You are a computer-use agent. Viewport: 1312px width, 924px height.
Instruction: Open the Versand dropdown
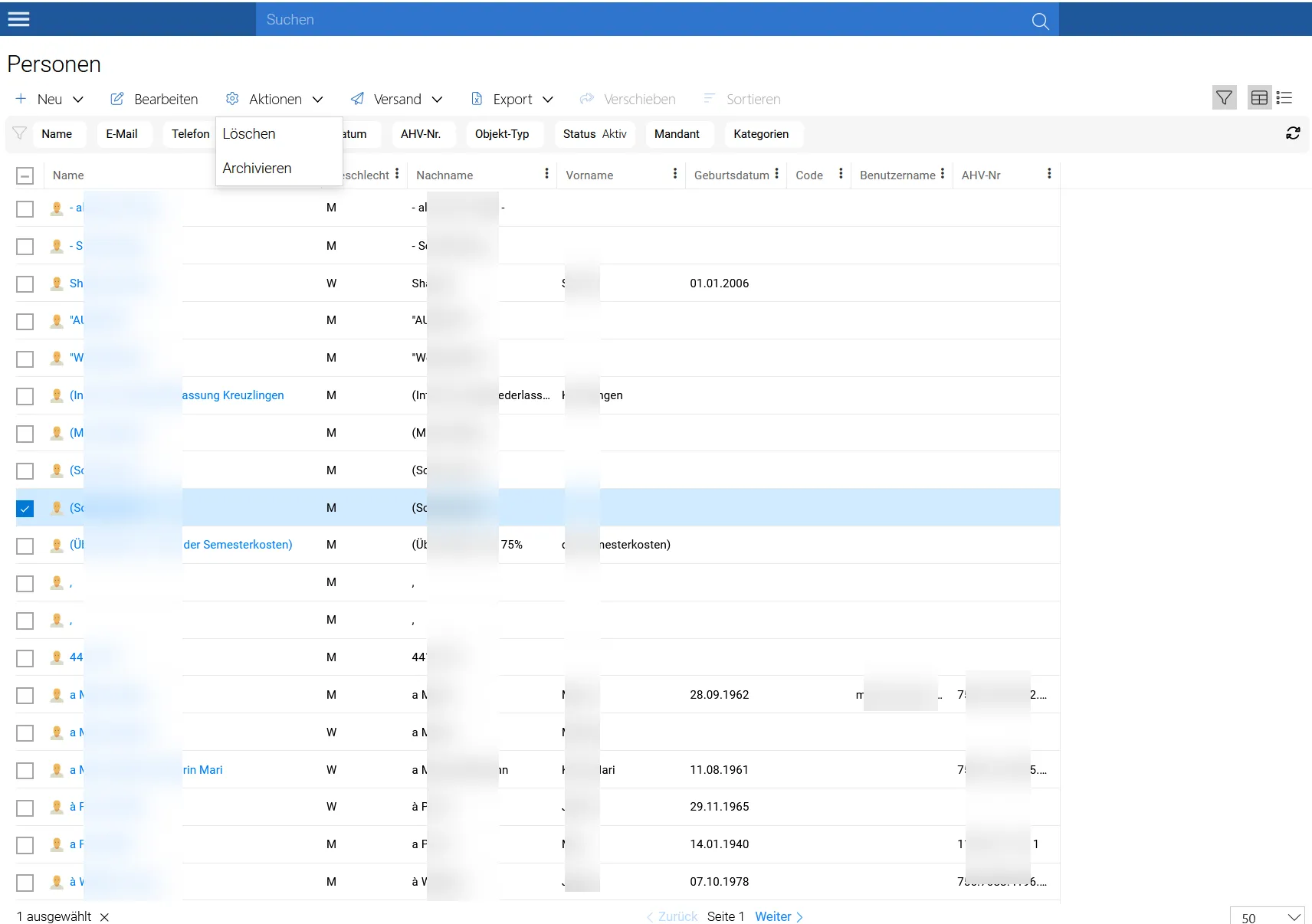pyautogui.click(x=397, y=99)
